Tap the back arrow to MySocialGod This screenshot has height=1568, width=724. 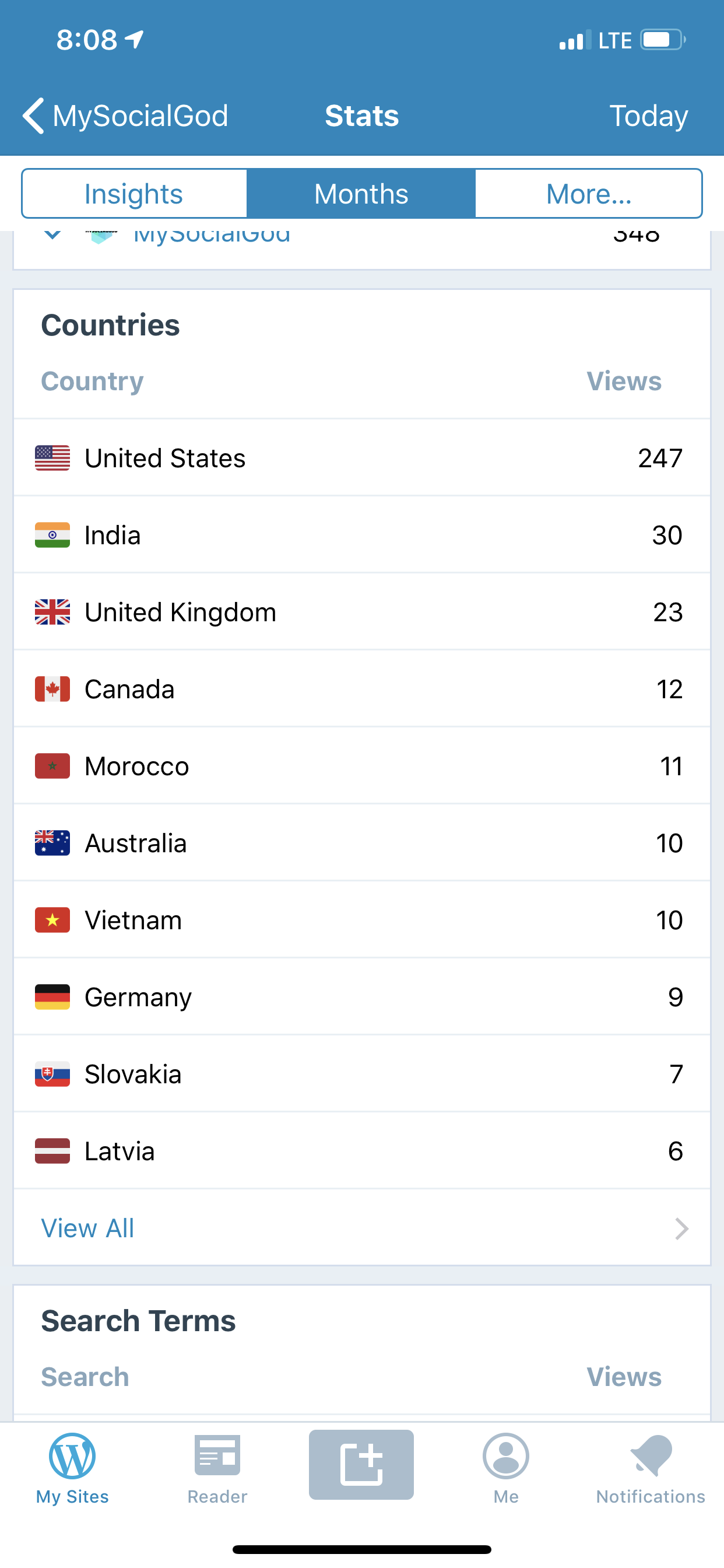click(34, 115)
